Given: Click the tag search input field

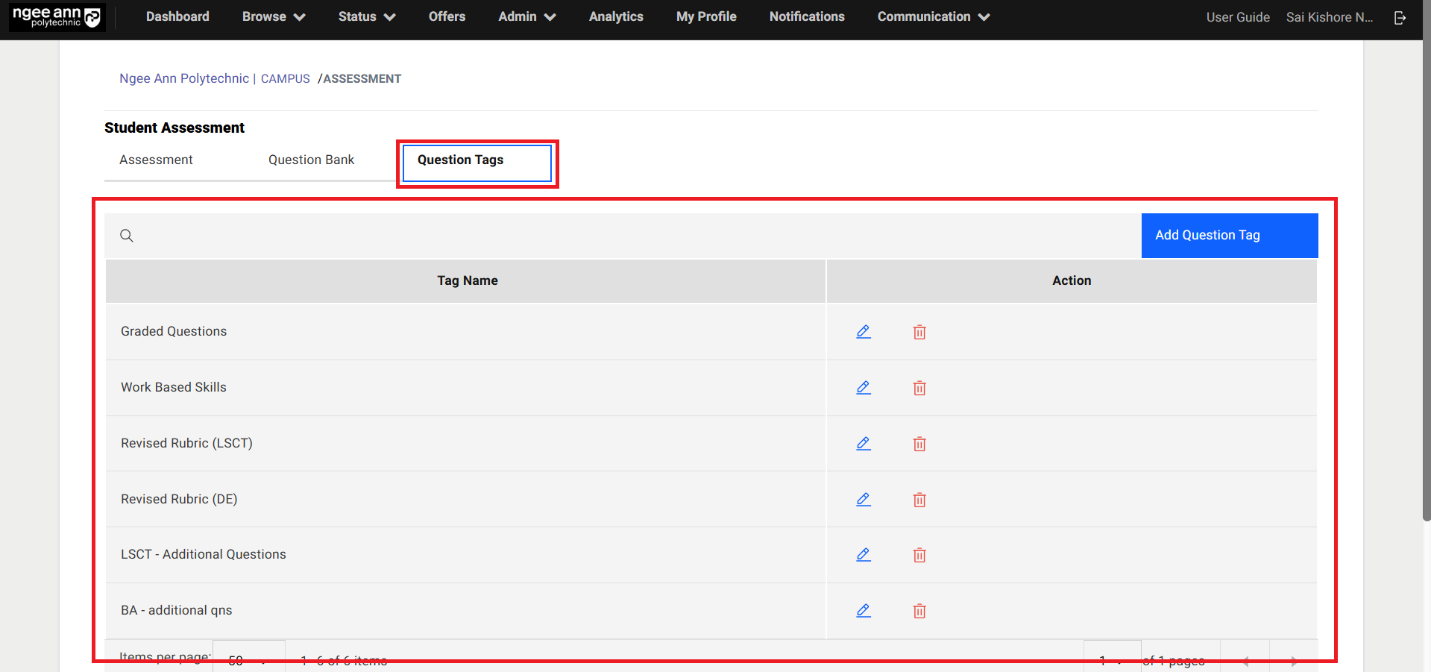Looking at the screenshot, I should coord(630,236).
